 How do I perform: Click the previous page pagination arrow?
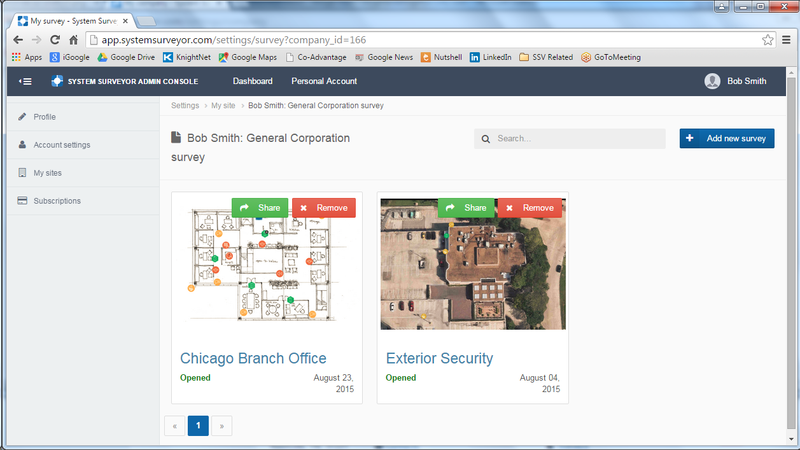click(x=174, y=426)
